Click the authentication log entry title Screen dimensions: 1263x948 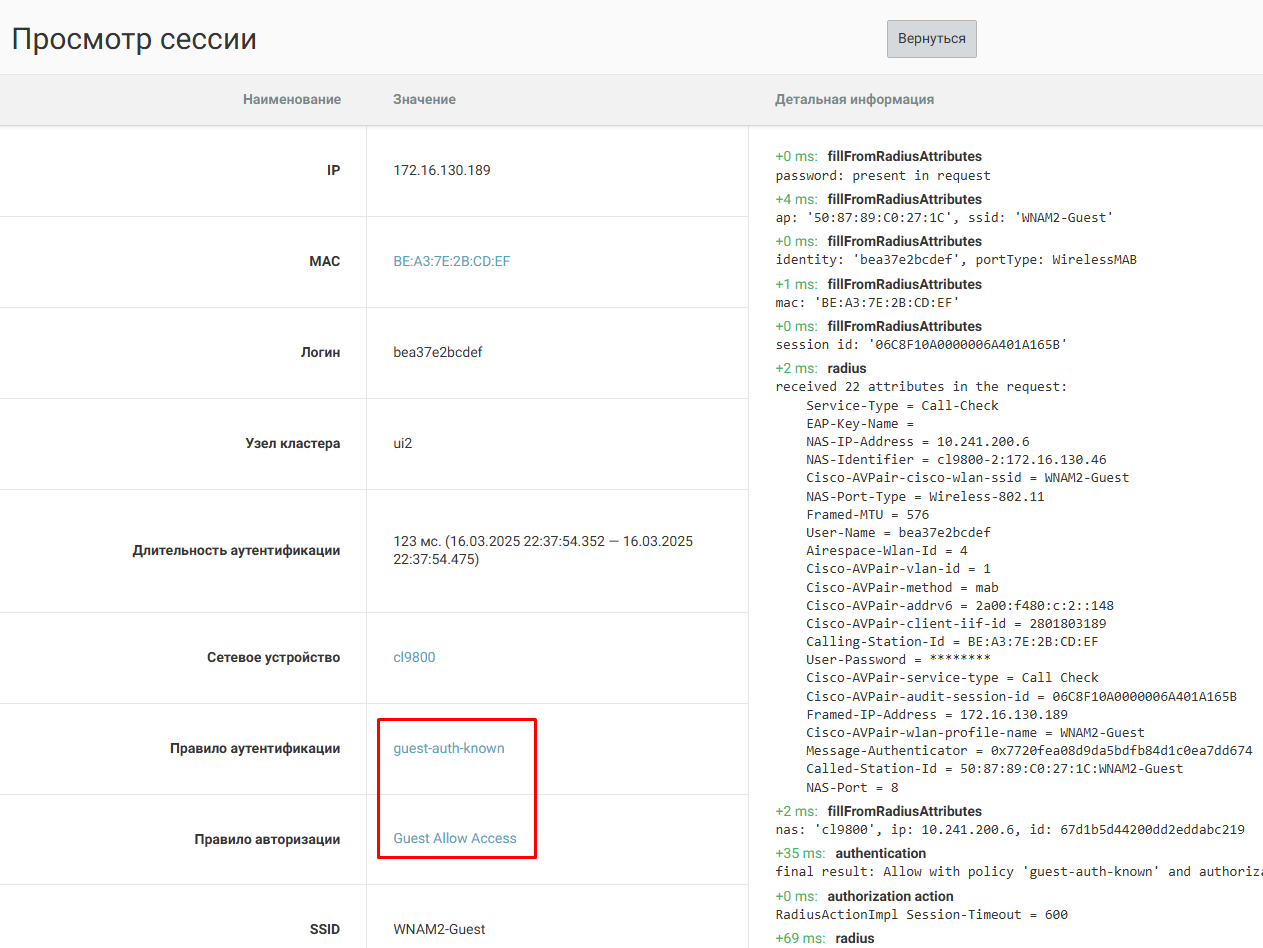880,853
